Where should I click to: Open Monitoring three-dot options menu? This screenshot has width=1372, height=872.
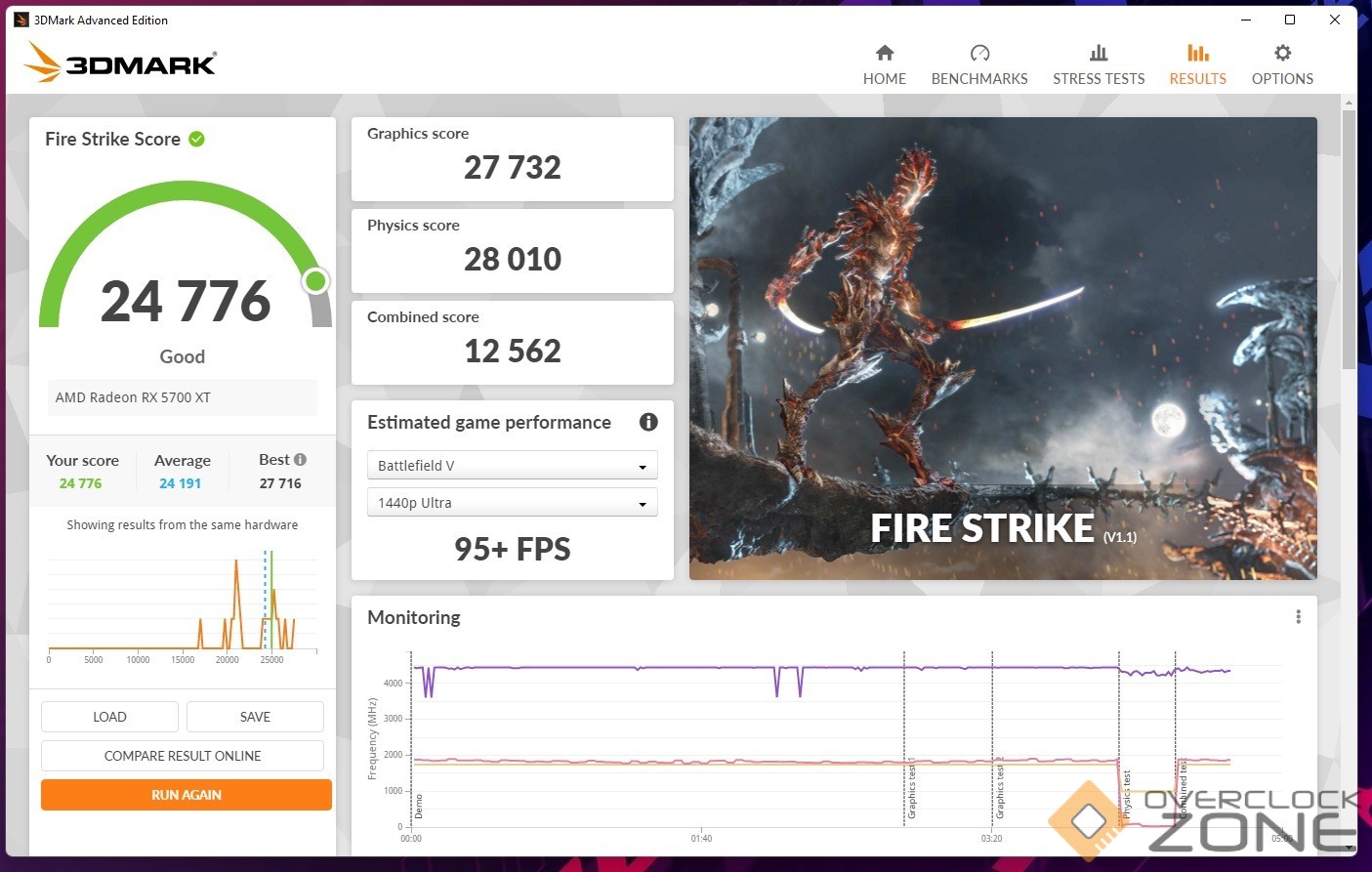point(1298,617)
